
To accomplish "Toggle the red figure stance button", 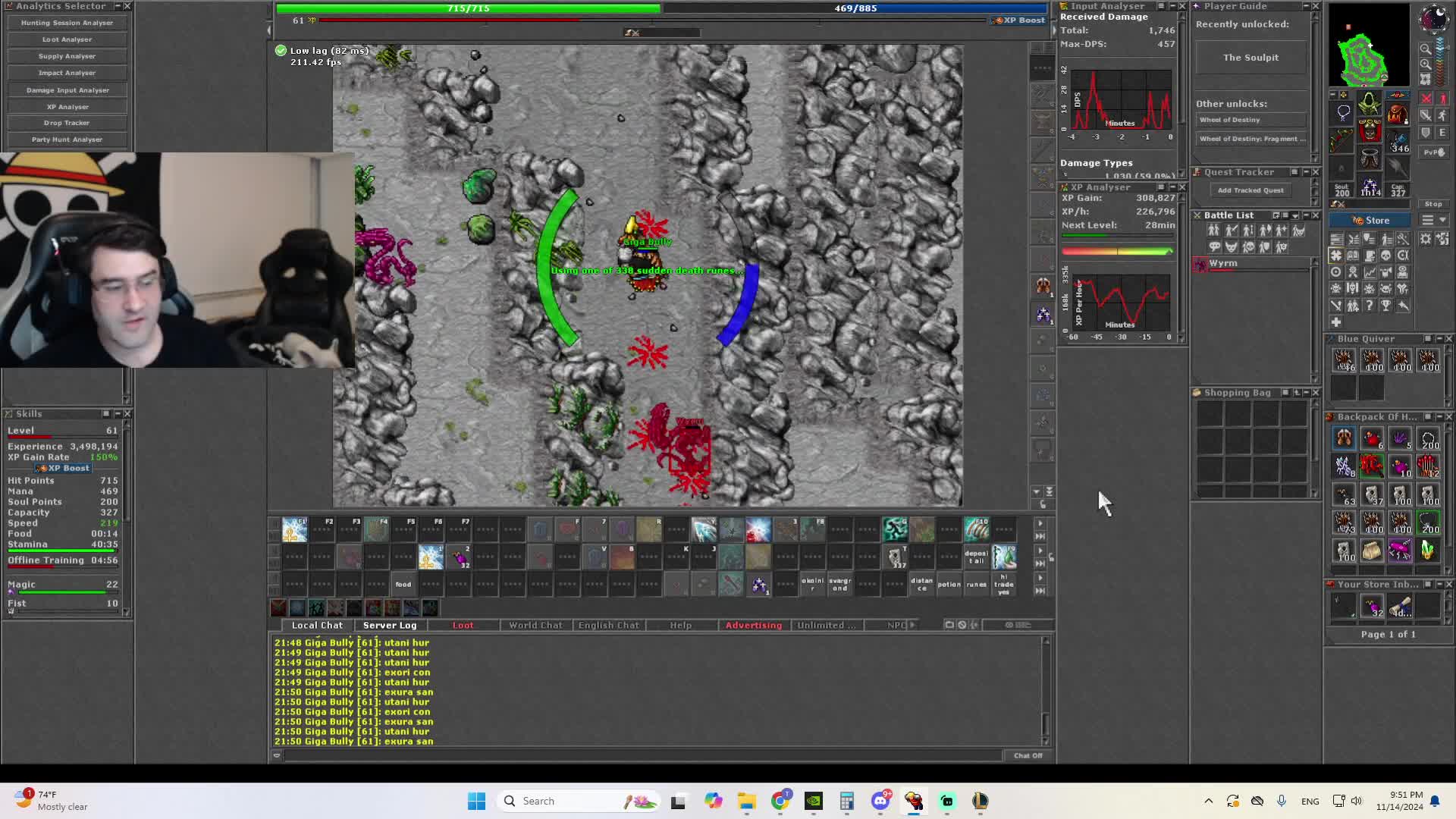I will [1442, 99].
